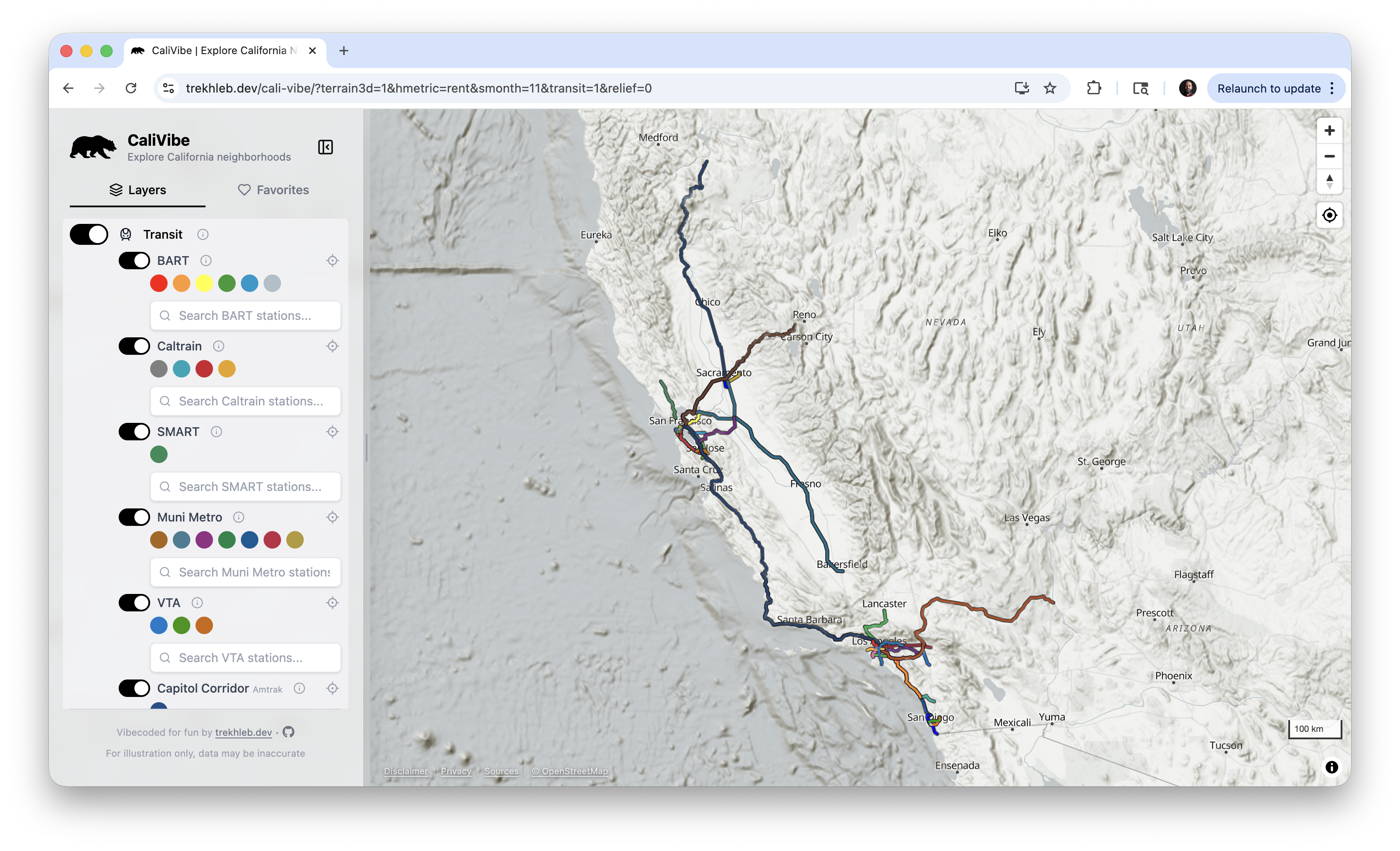Image resolution: width=1400 pixels, height=851 pixels.
Task: Focus Search Muni Metro stations field
Action: (245, 573)
